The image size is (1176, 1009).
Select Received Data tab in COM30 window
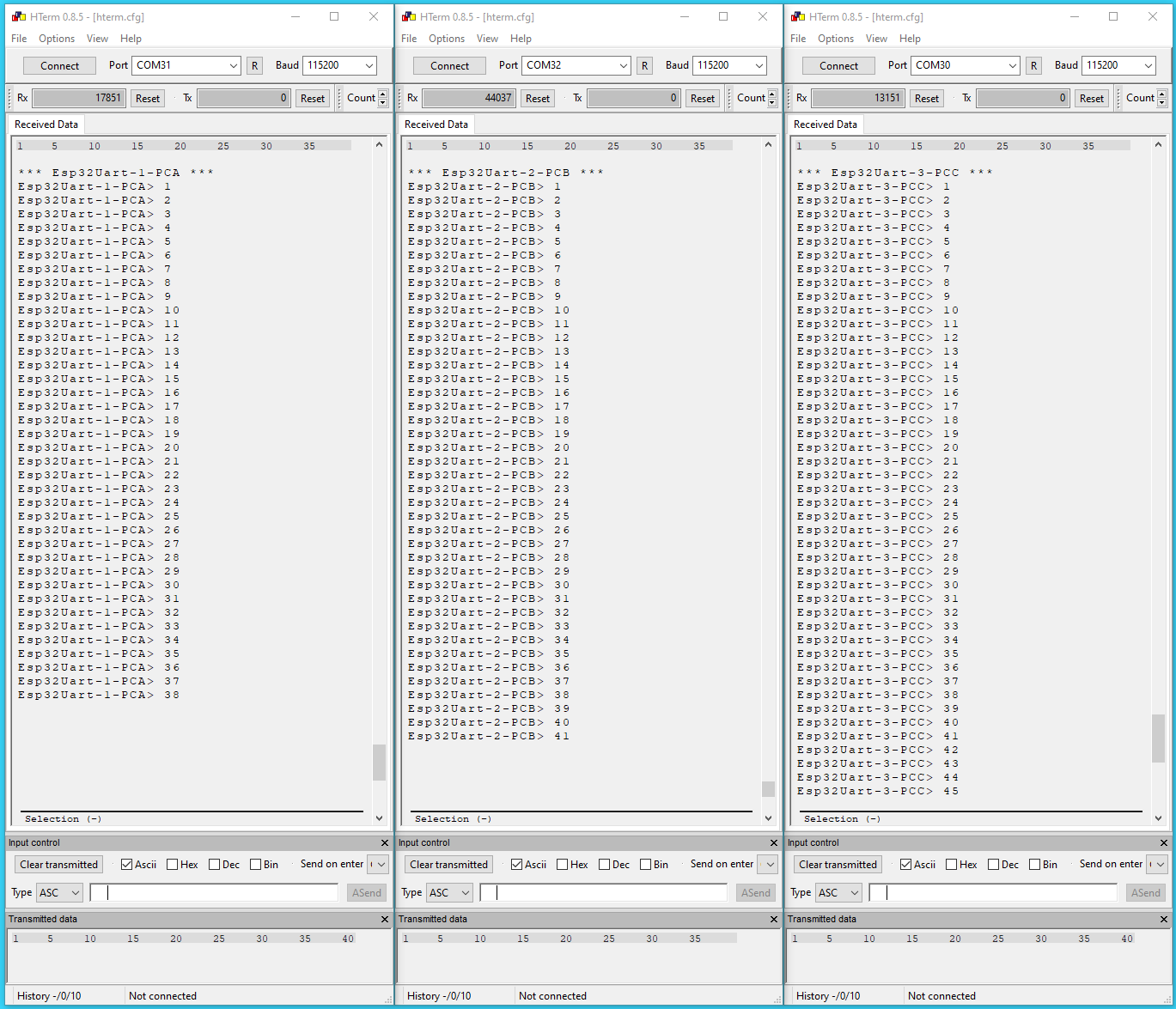pos(826,125)
